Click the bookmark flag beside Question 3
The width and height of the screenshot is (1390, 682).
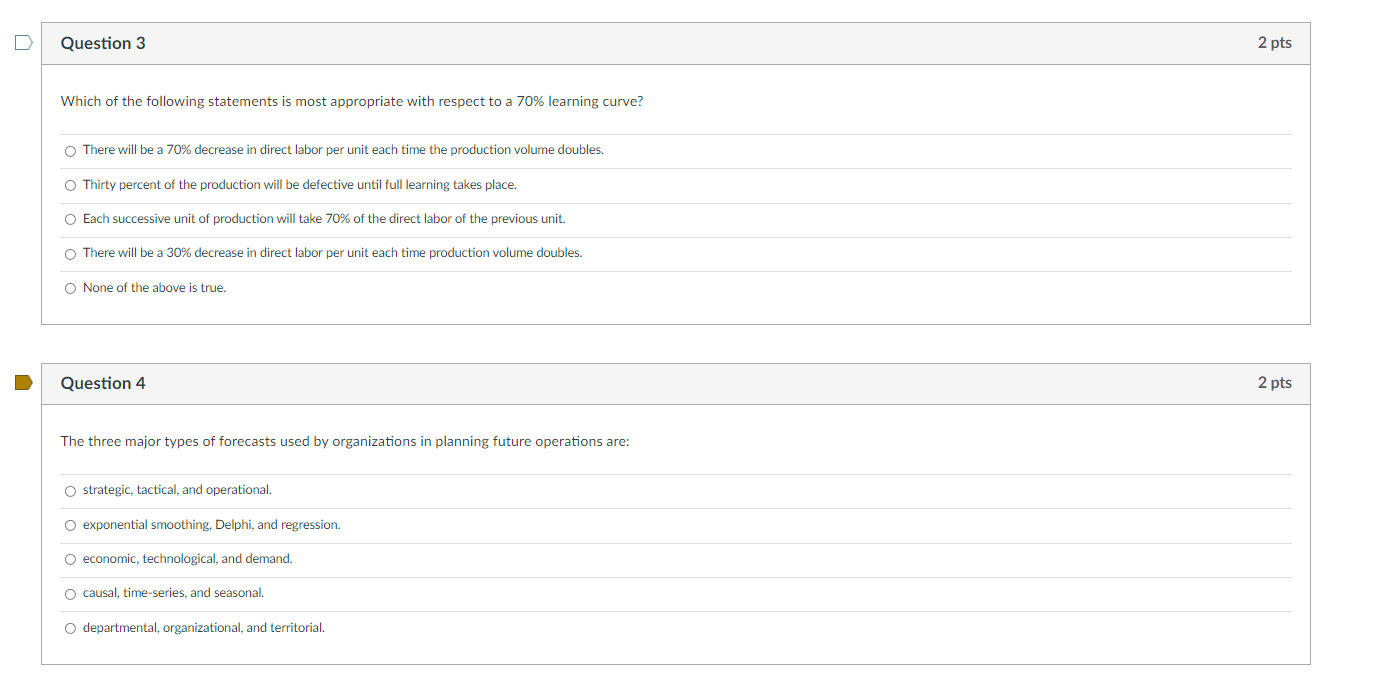(22, 41)
